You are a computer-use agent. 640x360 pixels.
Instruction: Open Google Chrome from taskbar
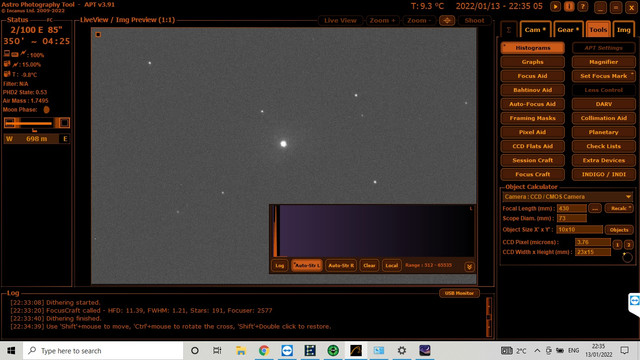(264, 351)
